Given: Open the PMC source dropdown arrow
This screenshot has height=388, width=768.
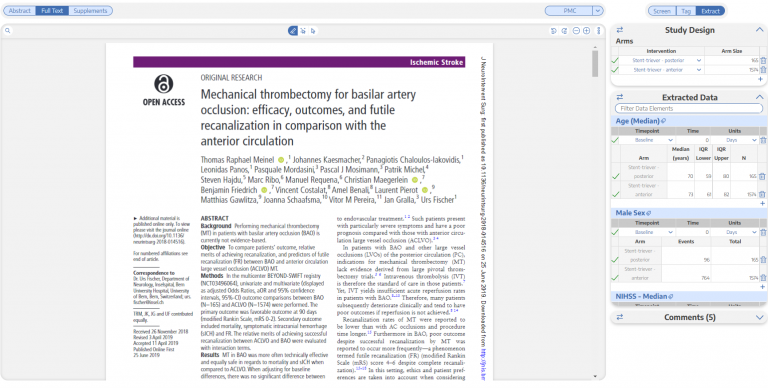Looking at the screenshot, I should [x=598, y=10].
